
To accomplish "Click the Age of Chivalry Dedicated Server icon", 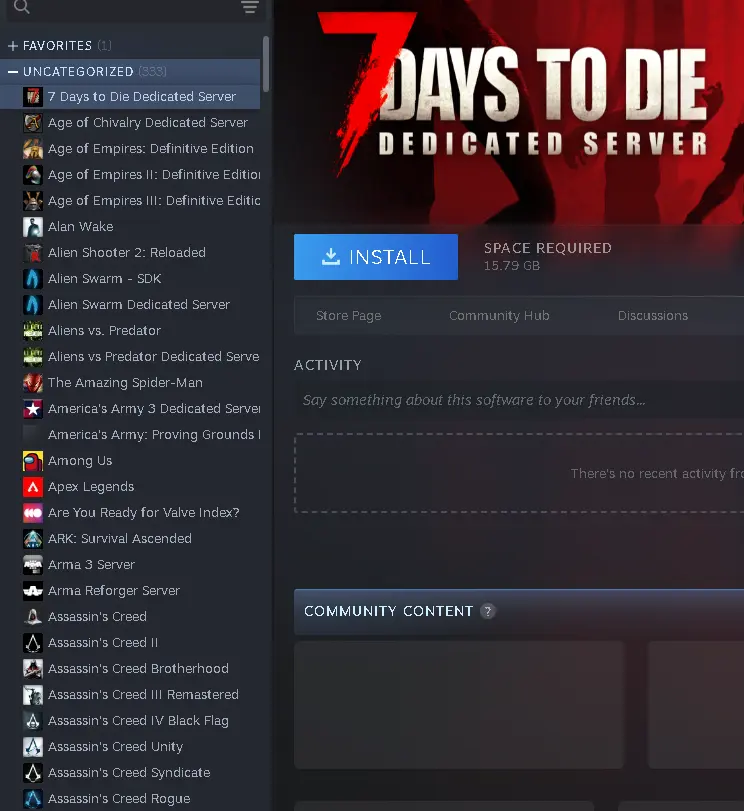I will click(33, 123).
